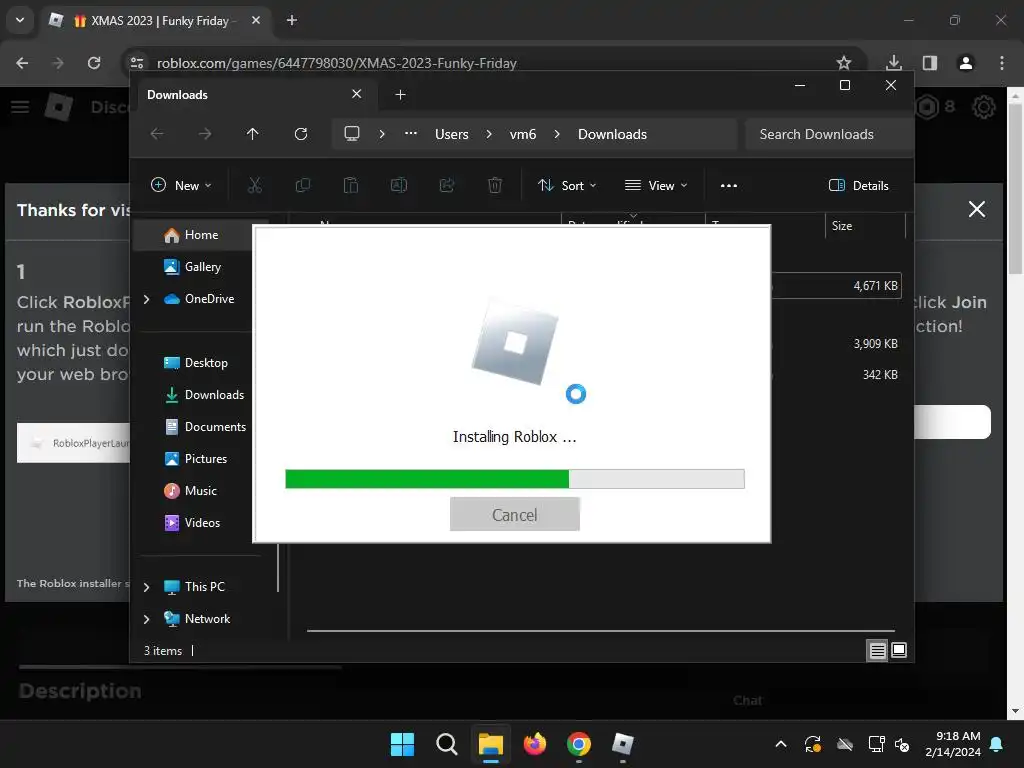
Task: Click the Installing Roblox progress bar
Action: [515, 479]
